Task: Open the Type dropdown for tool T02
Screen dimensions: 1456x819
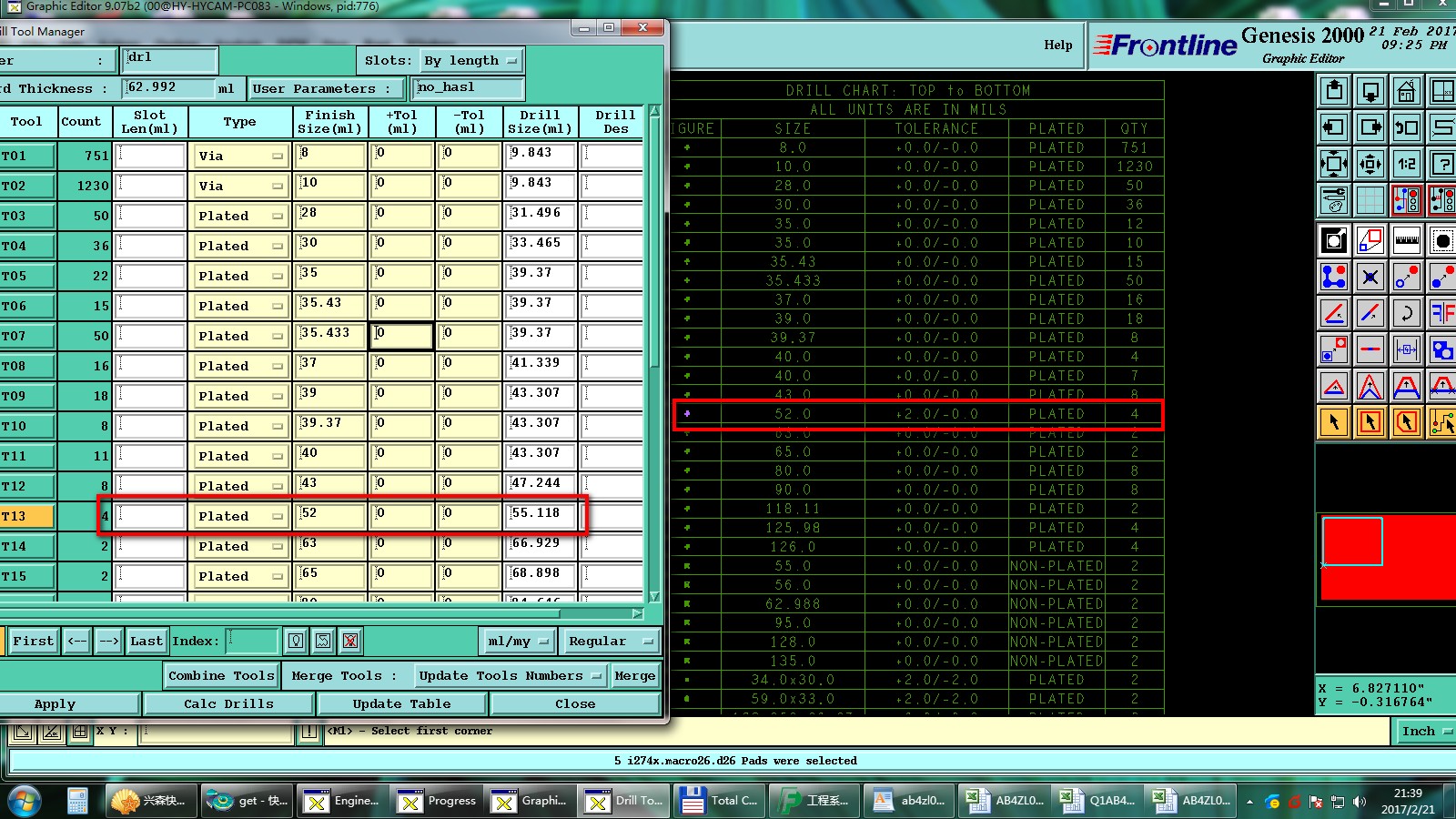Action: [240, 186]
